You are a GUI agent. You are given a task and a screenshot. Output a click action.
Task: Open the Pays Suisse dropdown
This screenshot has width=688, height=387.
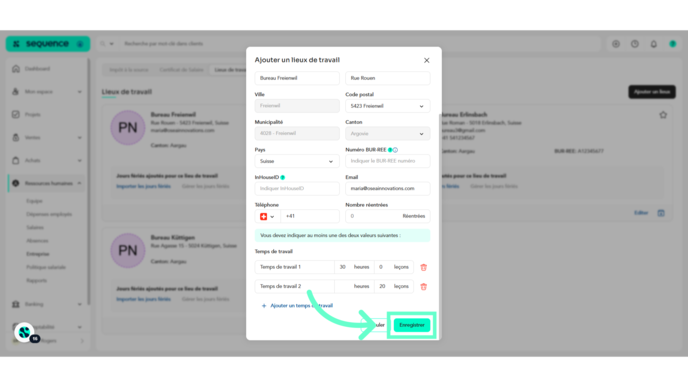(297, 161)
